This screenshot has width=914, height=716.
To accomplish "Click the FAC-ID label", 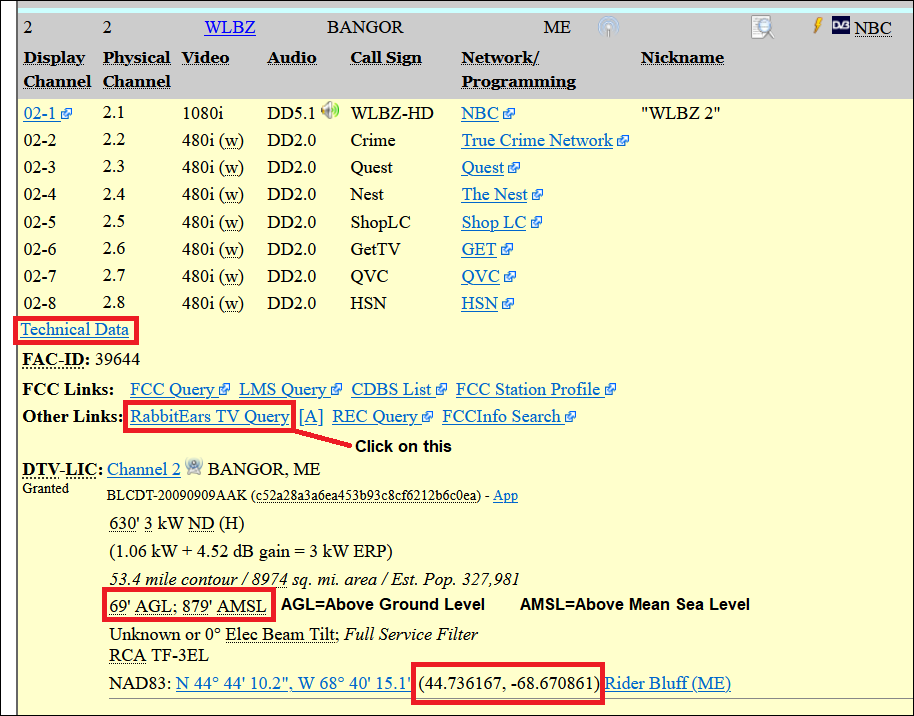I will tap(56, 359).
